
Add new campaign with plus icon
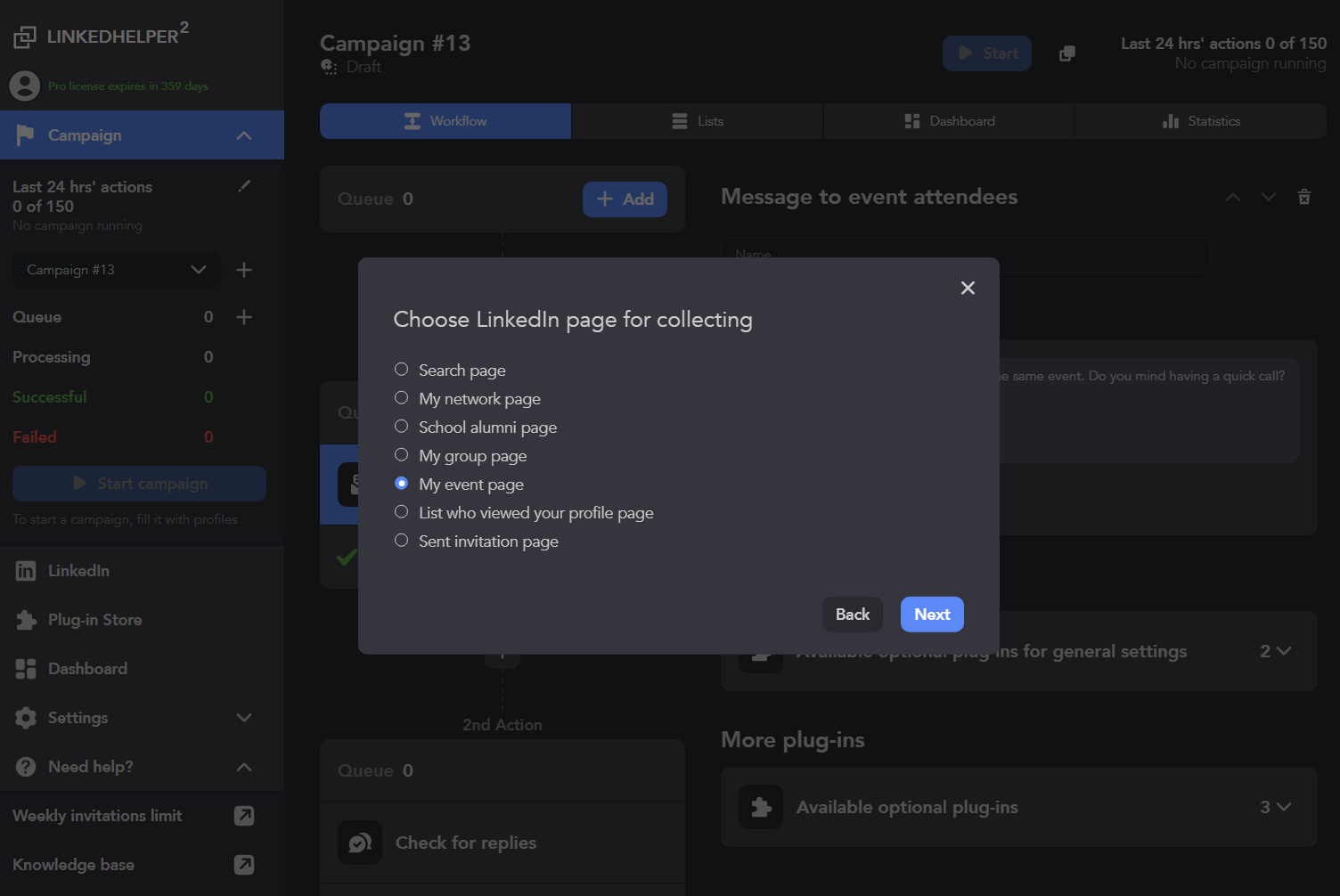pos(244,270)
